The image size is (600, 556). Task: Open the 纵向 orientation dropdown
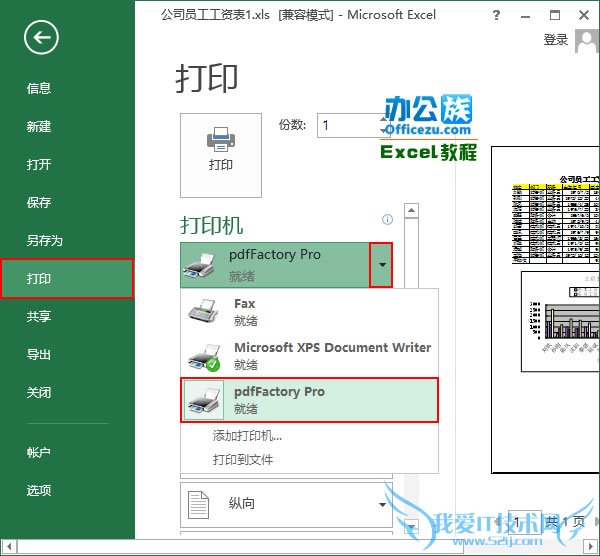(286, 505)
